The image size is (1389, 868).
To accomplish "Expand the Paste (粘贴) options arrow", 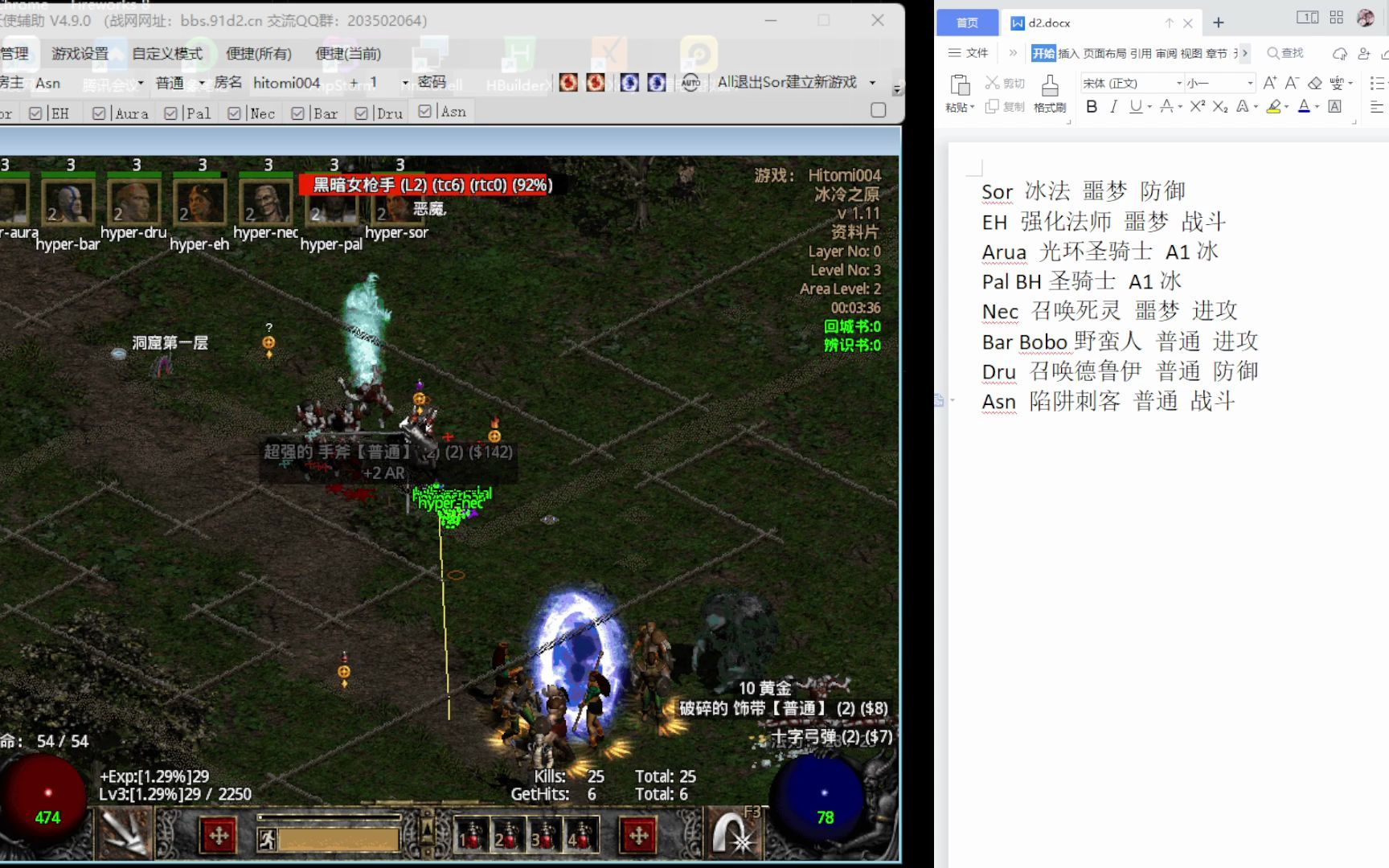I will tap(972, 108).
